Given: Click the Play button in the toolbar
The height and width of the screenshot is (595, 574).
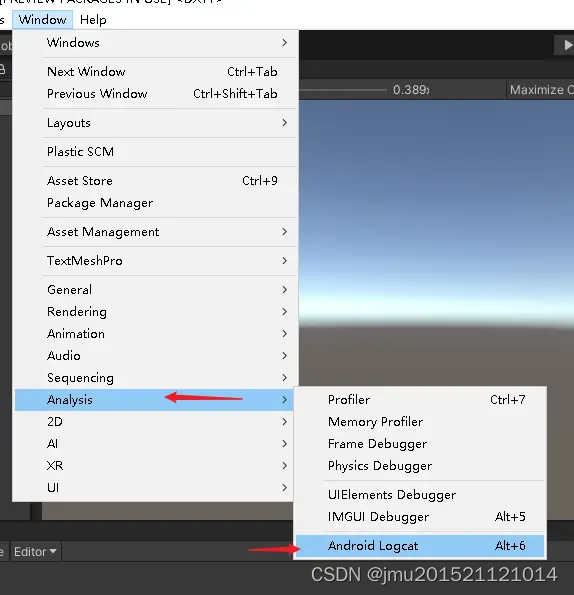Looking at the screenshot, I should 565,45.
